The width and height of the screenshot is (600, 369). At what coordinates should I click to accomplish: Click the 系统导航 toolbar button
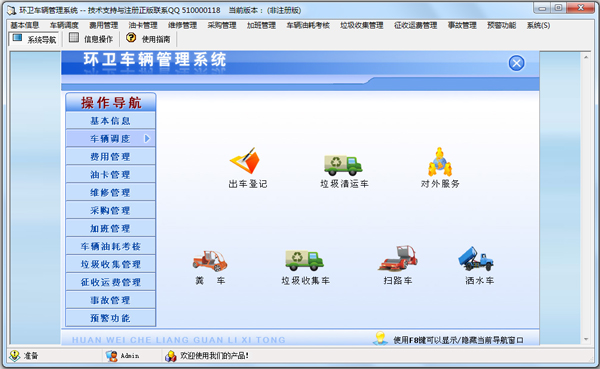tap(34, 39)
